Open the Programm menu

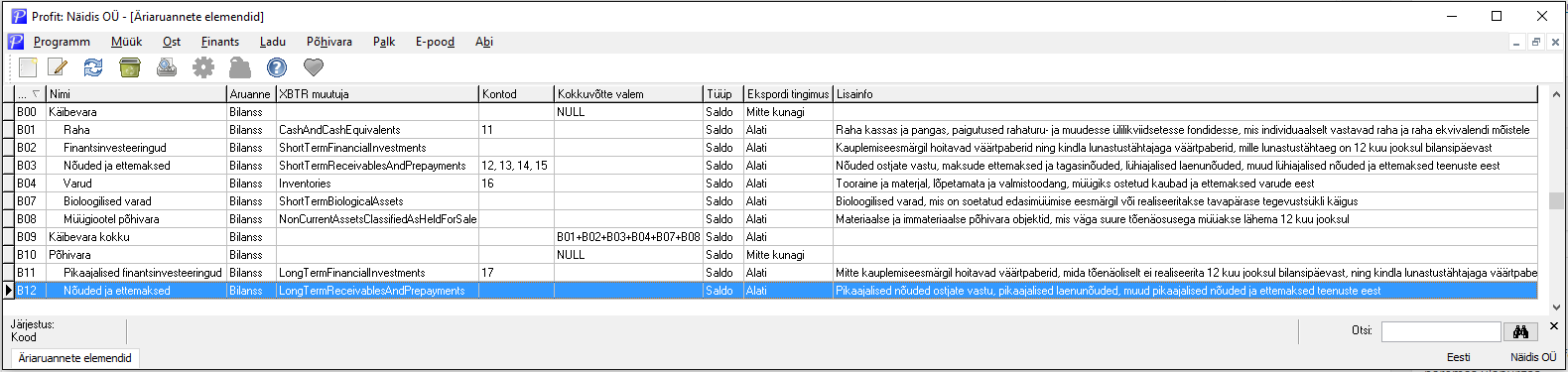click(x=62, y=42)
